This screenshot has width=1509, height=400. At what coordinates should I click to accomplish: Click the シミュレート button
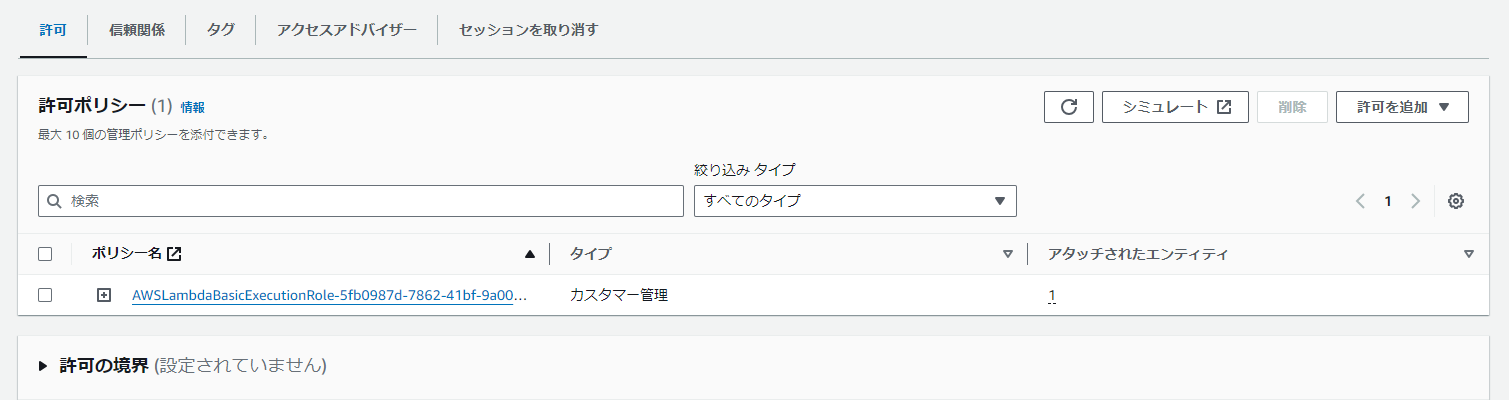coord(1175,107)
